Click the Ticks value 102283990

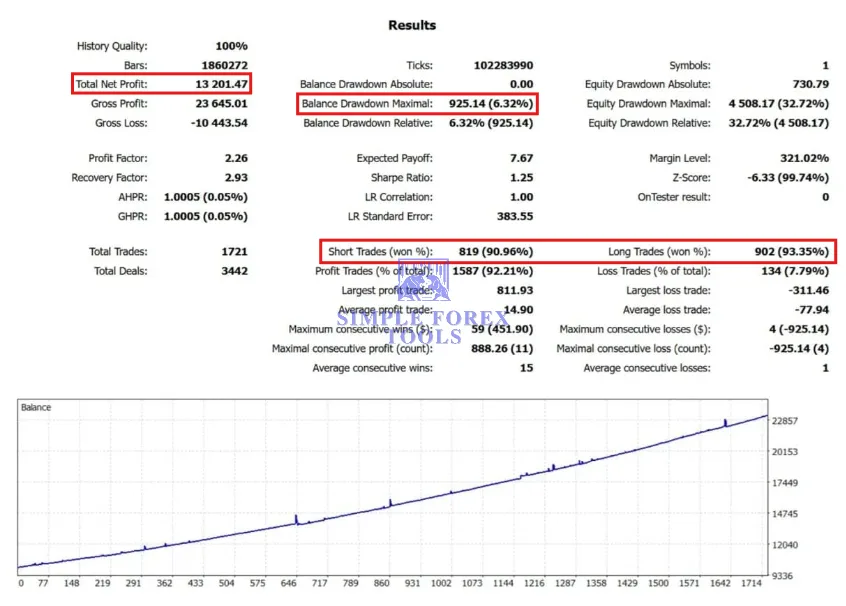503,65
